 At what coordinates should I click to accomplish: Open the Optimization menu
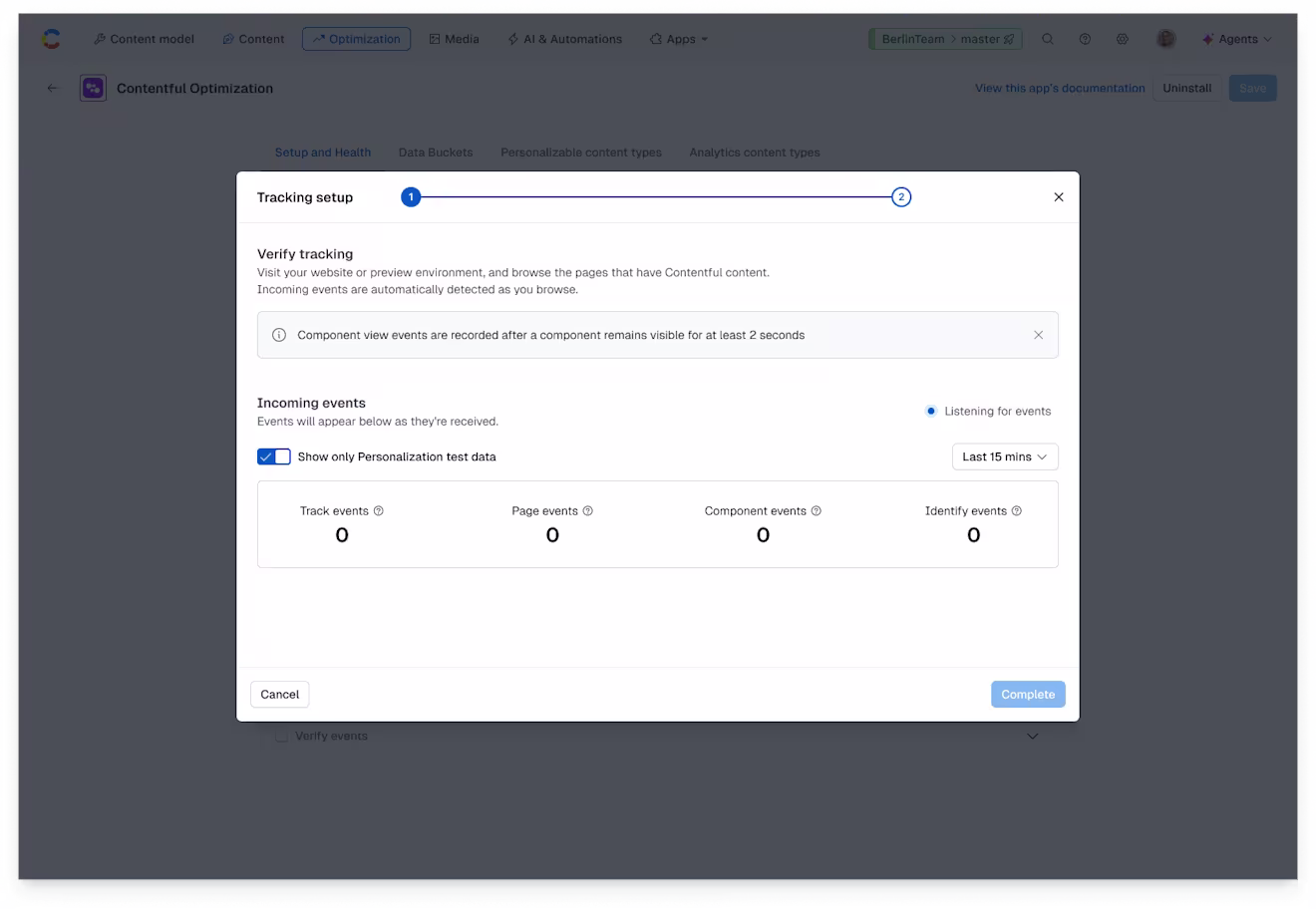[x=356, y=39]
